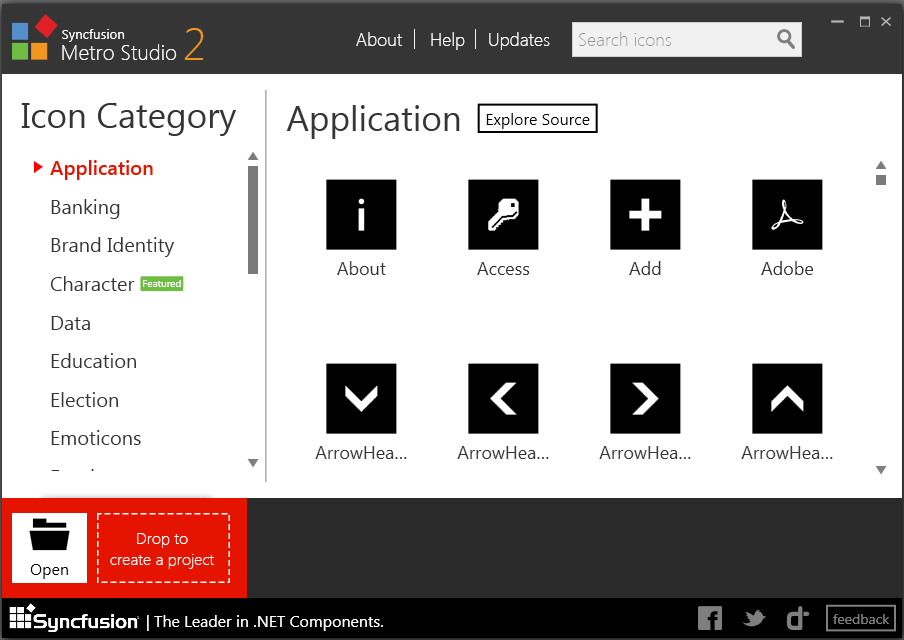This screenshot has width=904, height=640.
Task: Click the 'Adobe' icon label
Action: 787,269
